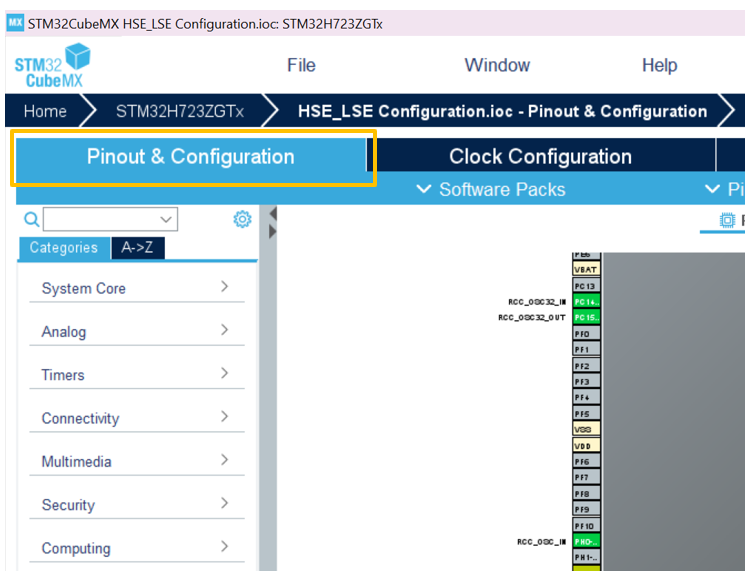Expand the Security category
This screenshot has height=580, width=751.
(137, 504)
